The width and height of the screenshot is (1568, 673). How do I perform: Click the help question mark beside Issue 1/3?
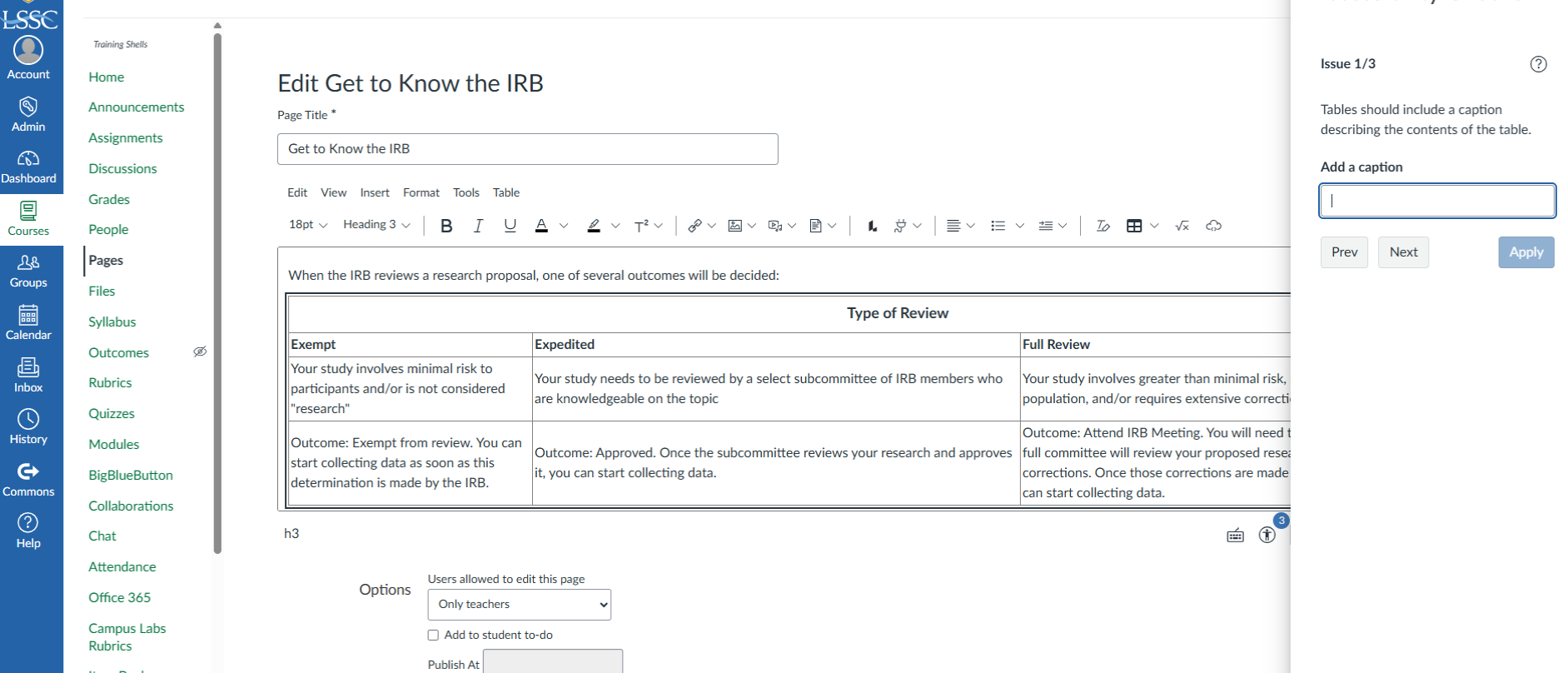coord(1538,64)
